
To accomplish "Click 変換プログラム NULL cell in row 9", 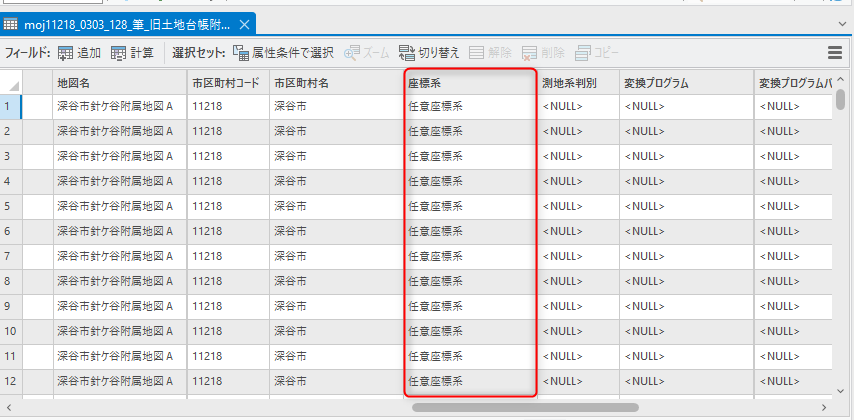I will pyautogui.click(x=687, y=306).
